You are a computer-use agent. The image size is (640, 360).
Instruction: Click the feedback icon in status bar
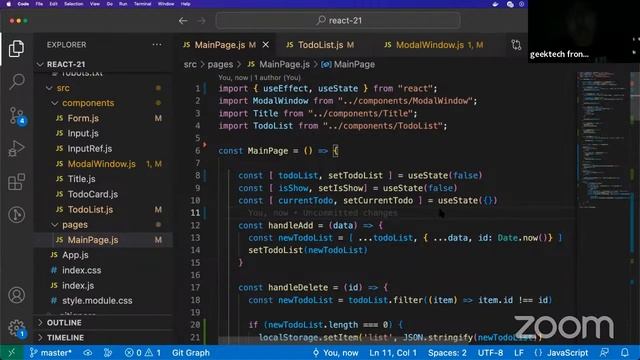click(x=604, y=353)
